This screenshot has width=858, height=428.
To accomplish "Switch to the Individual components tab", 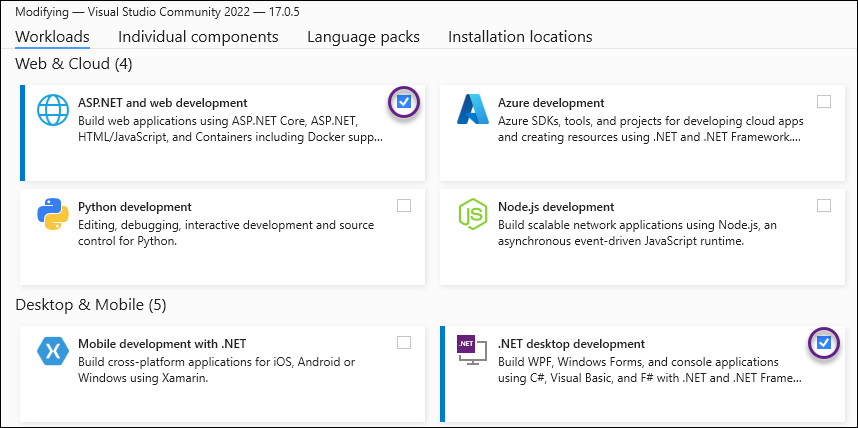I will [x=198, y=37].
